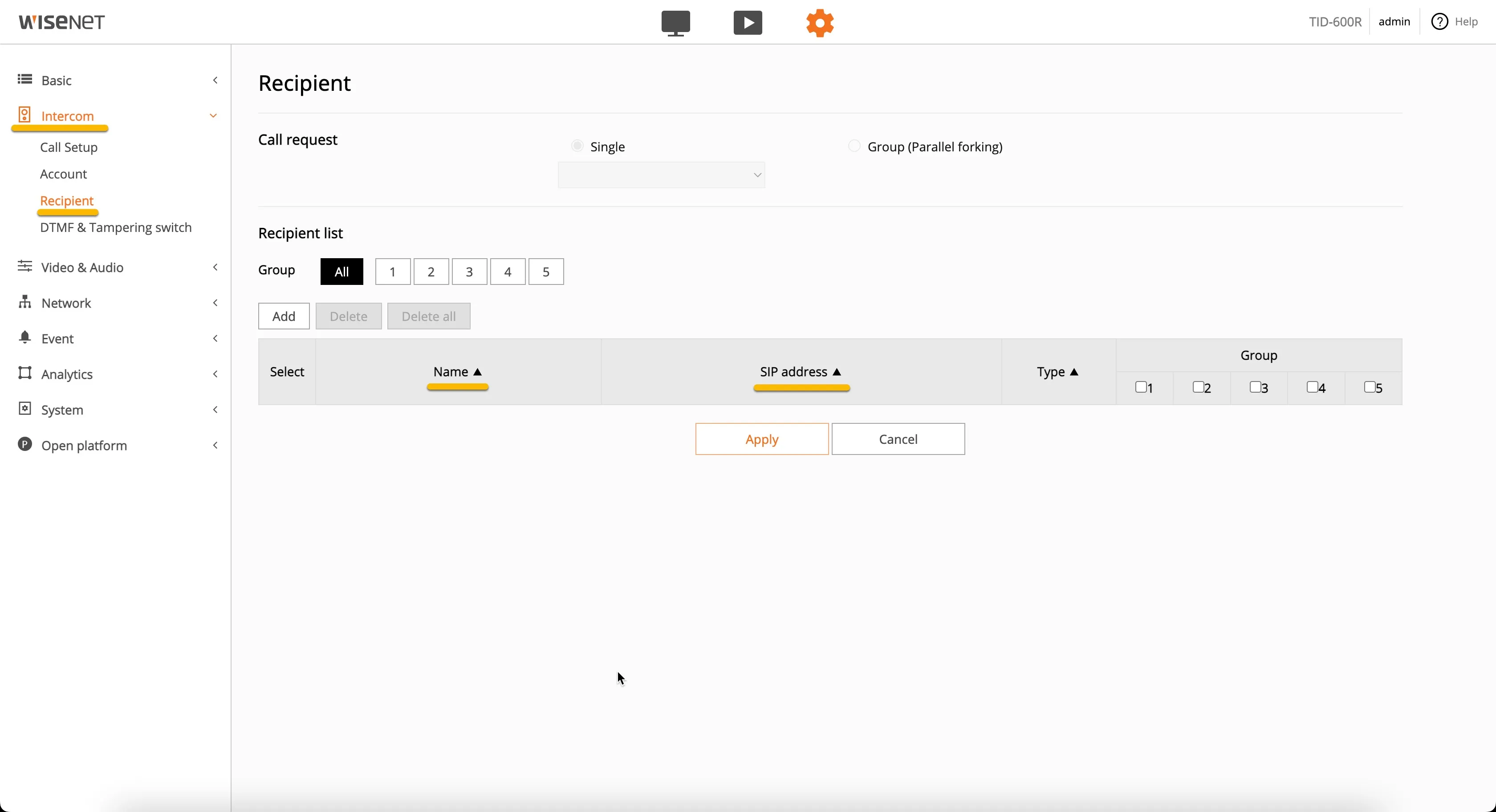Open Call Setup submenu item
1496x812 pixels.
click(x=69, y=147)
